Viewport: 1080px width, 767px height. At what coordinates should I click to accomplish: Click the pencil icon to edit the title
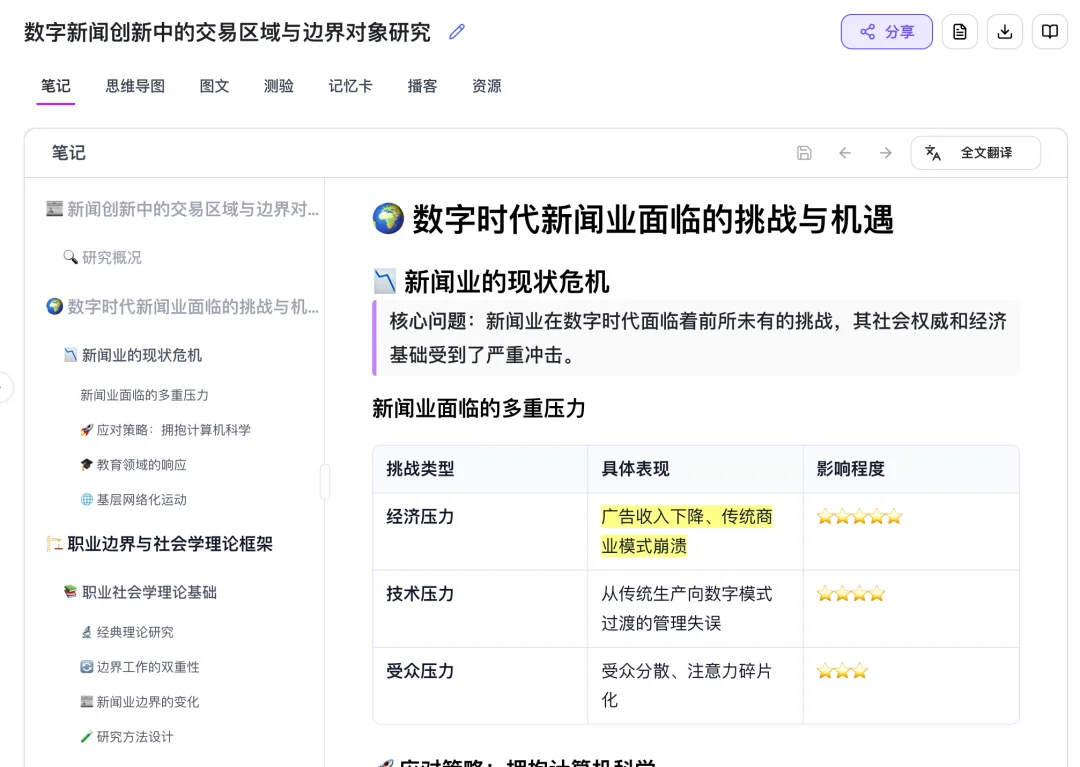(x=456, y=32)
